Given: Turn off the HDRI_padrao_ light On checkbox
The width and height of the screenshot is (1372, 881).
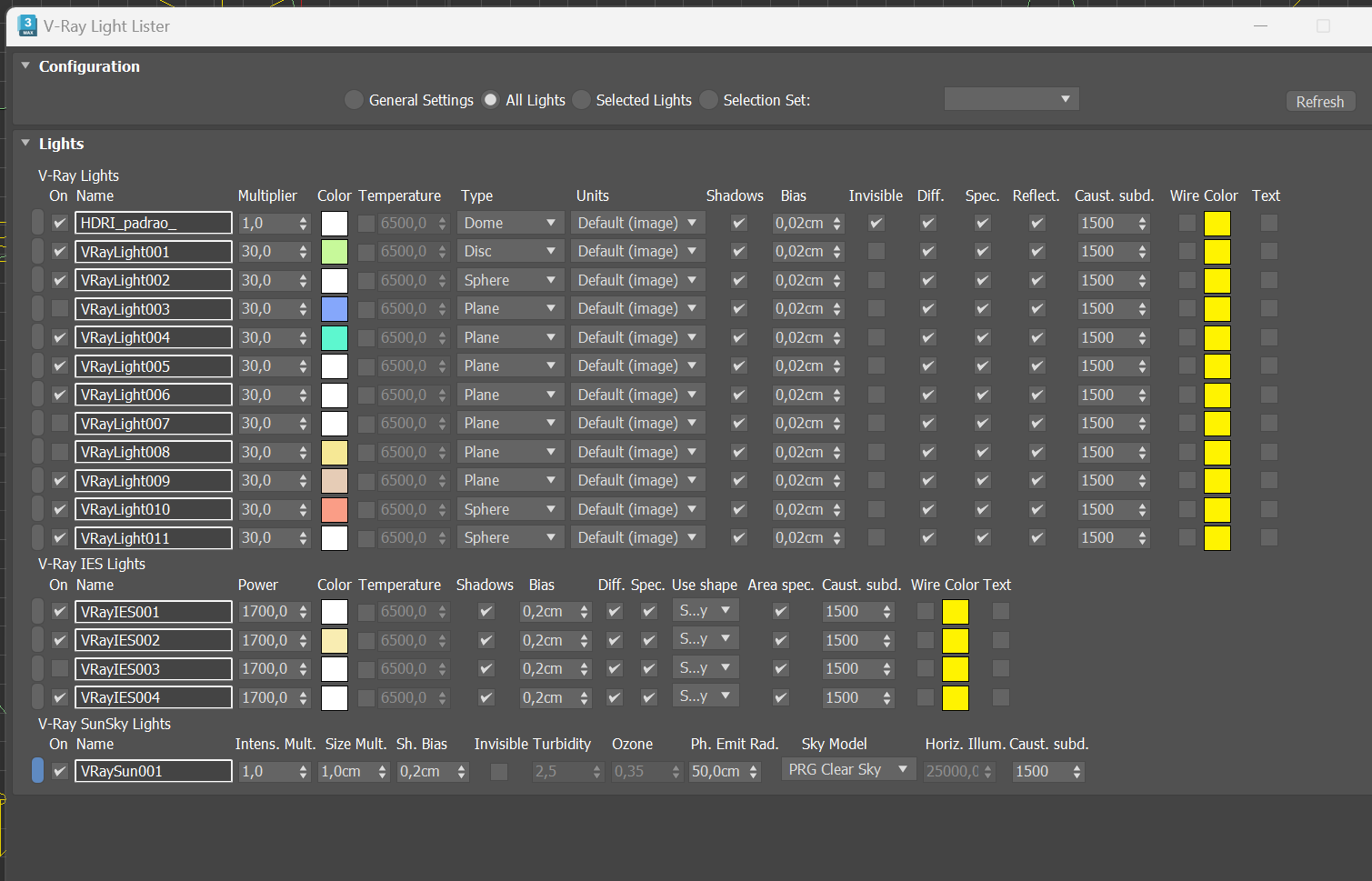Looking at the screenshot, I should tap(60, 223).
